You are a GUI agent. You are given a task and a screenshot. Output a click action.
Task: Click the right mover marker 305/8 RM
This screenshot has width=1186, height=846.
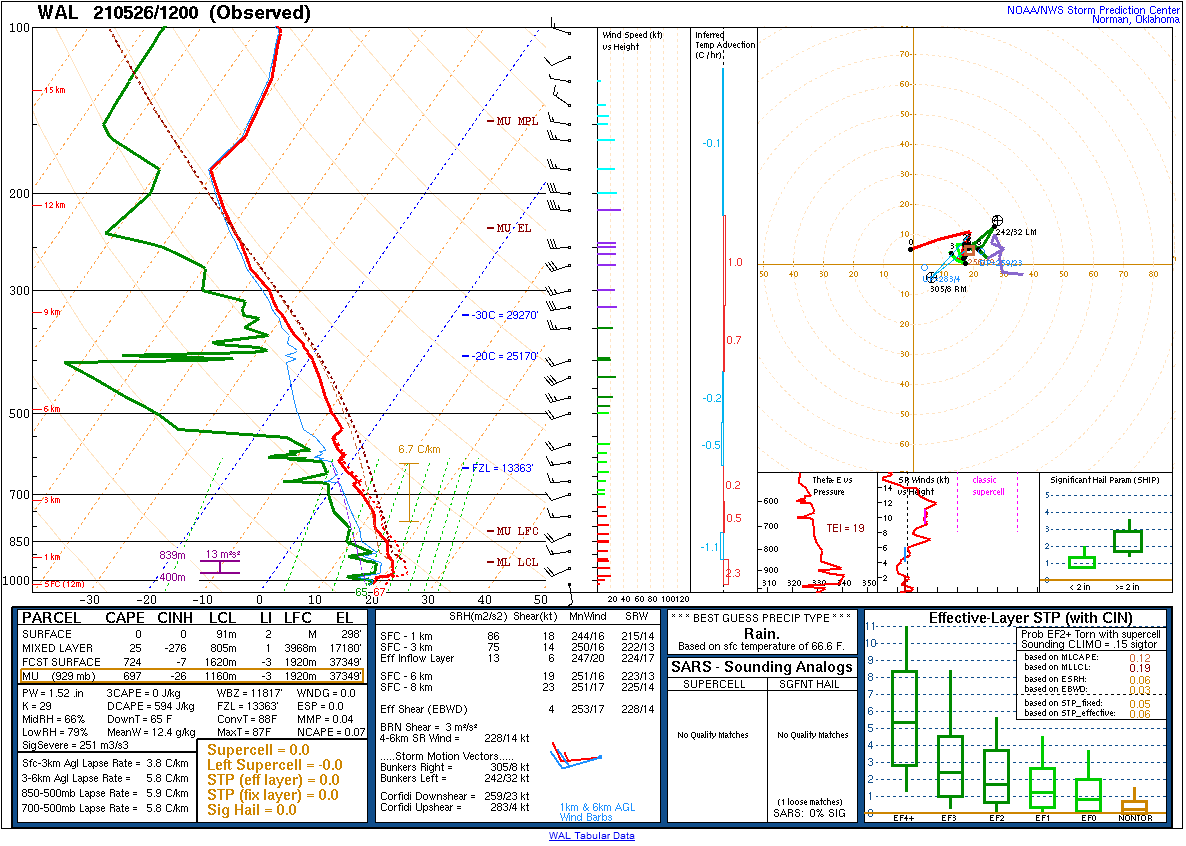(x=931, y=277)
